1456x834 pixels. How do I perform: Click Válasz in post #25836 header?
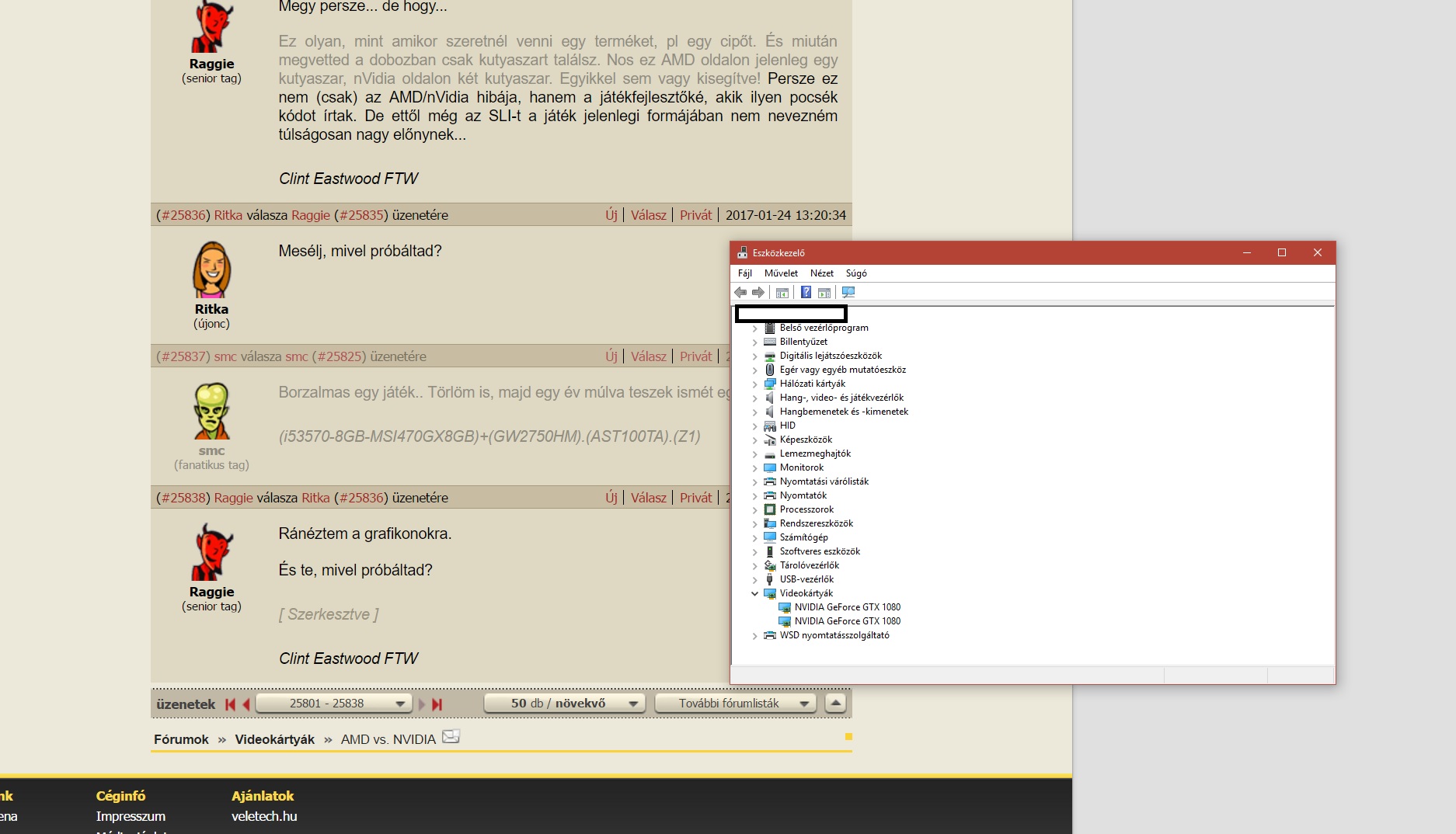pyautogui.click(x=649, y=215)
